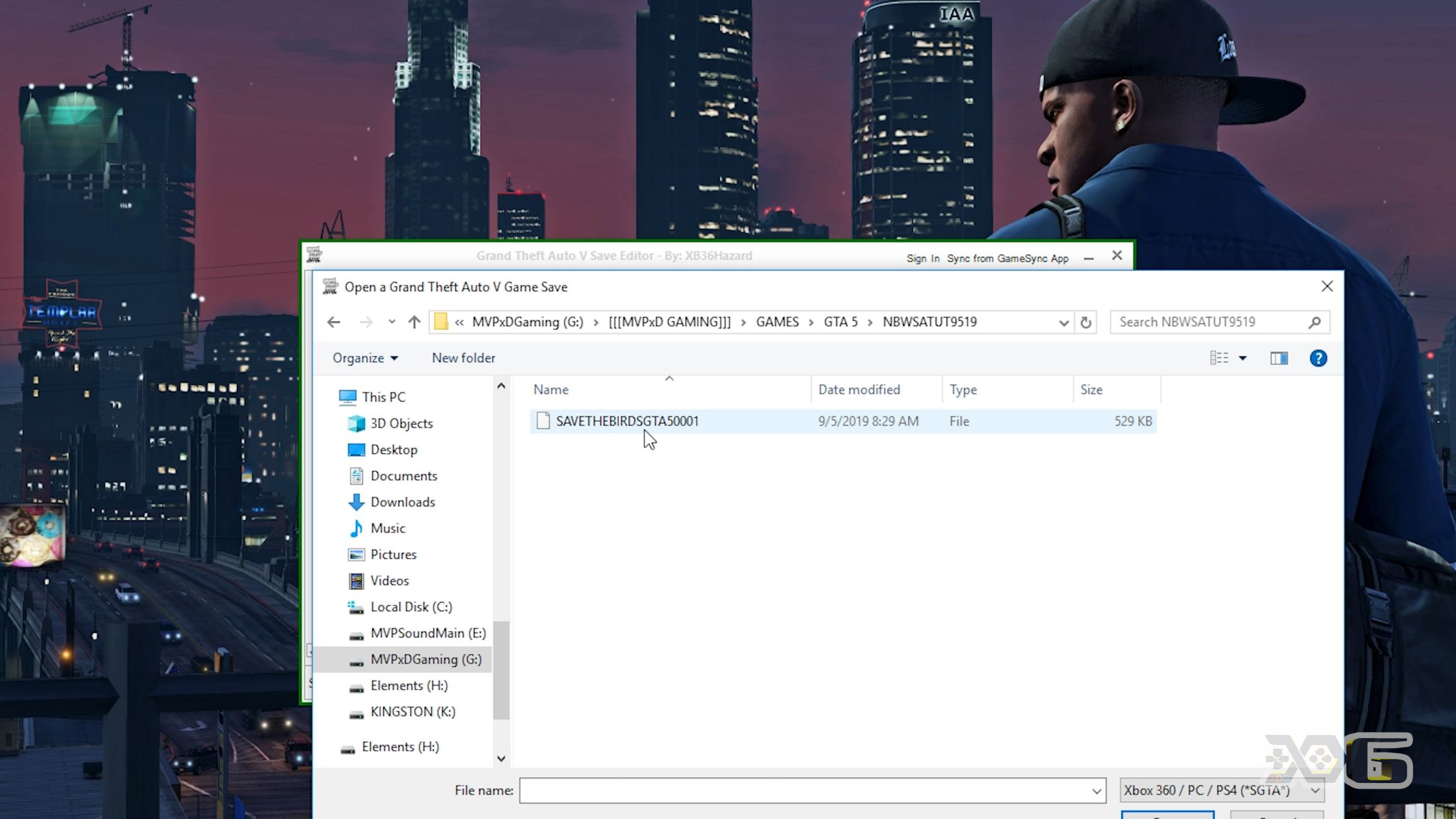
Task: Minimize the Save Editor window
Action: click(x=1088, y=258)
